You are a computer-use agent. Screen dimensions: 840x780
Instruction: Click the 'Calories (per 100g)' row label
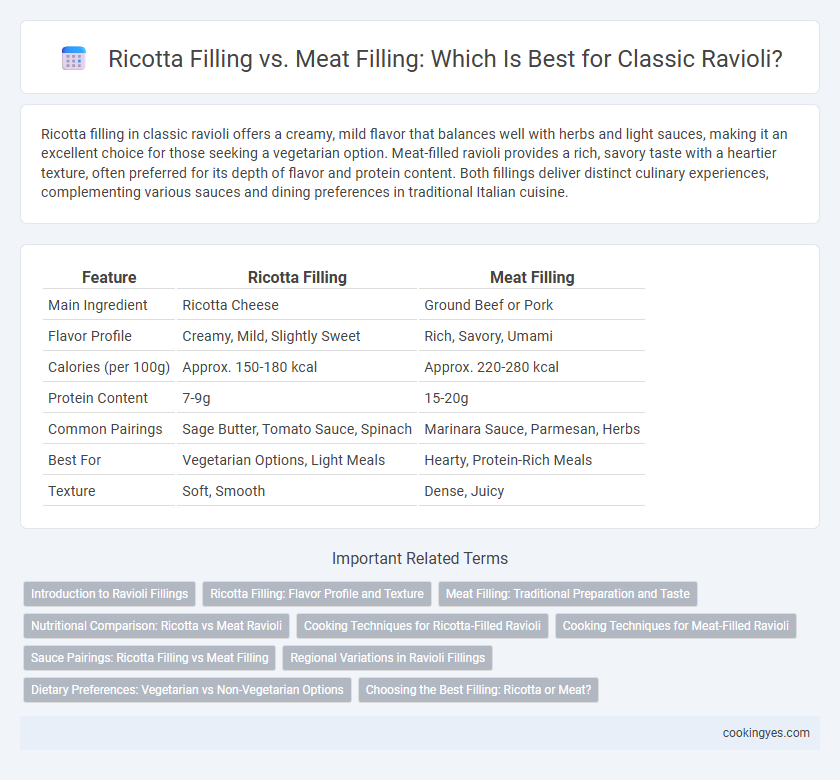(x=109, y=367)
